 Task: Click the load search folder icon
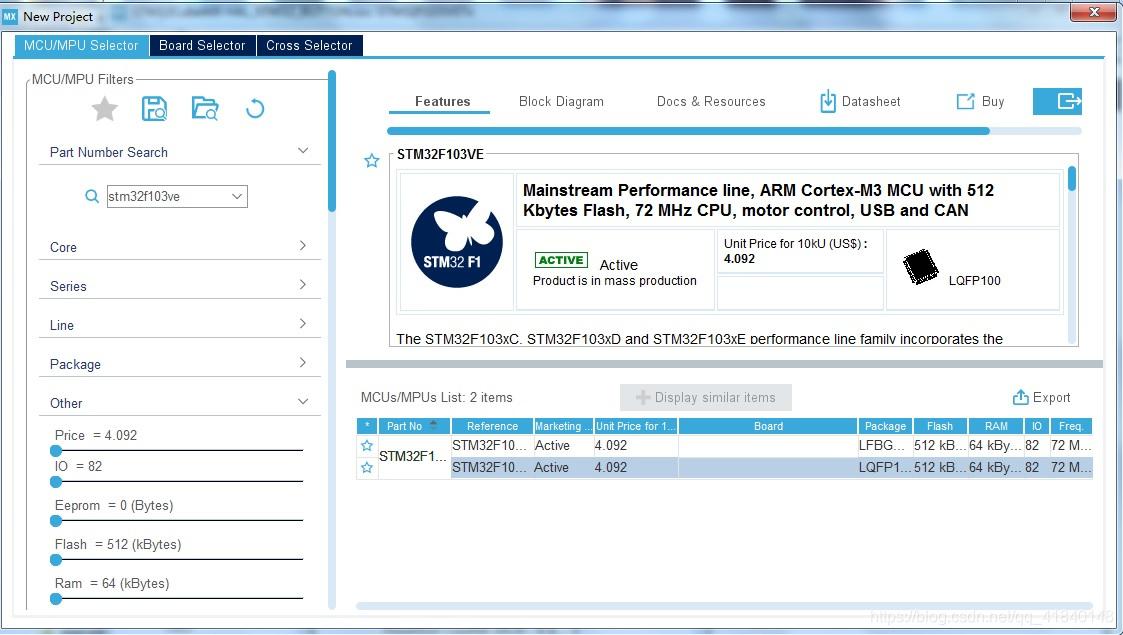tap(205, 109)
